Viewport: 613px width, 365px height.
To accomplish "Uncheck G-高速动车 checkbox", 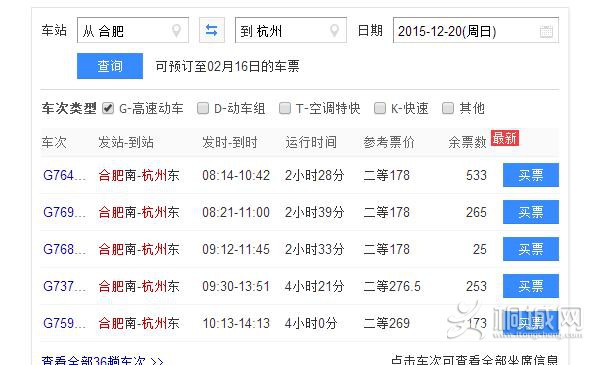I will (108, 108).
